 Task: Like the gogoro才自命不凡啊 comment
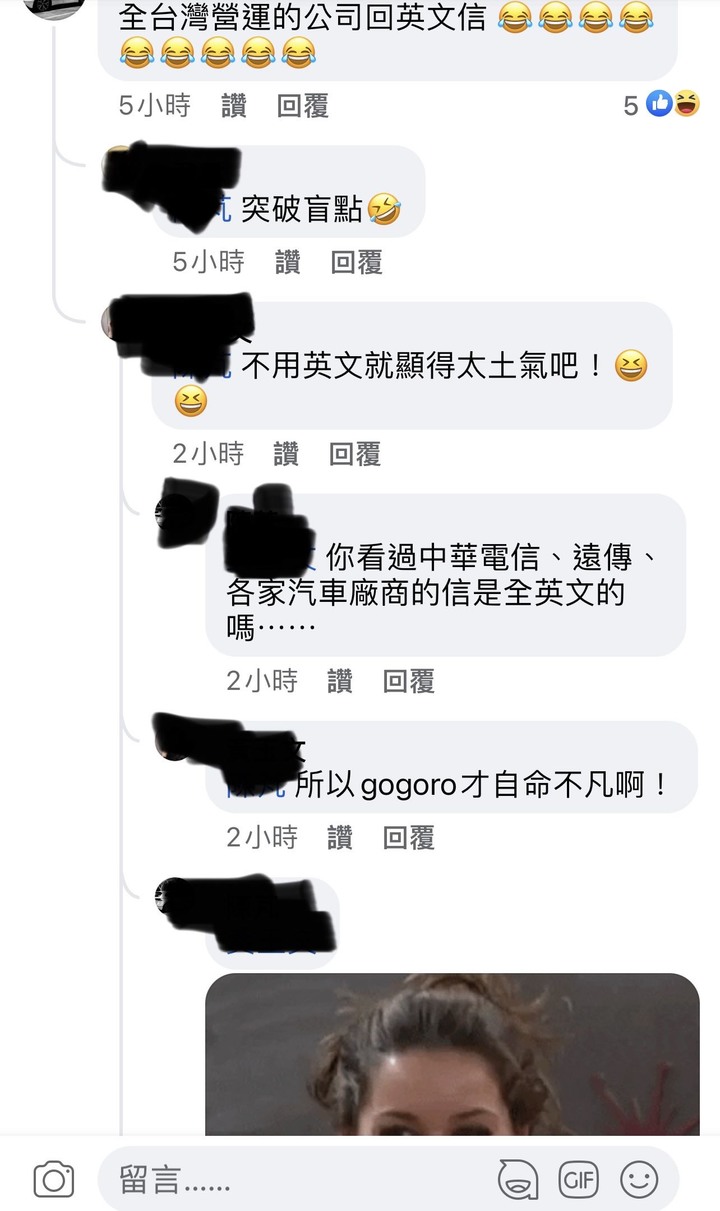(340, 837)
